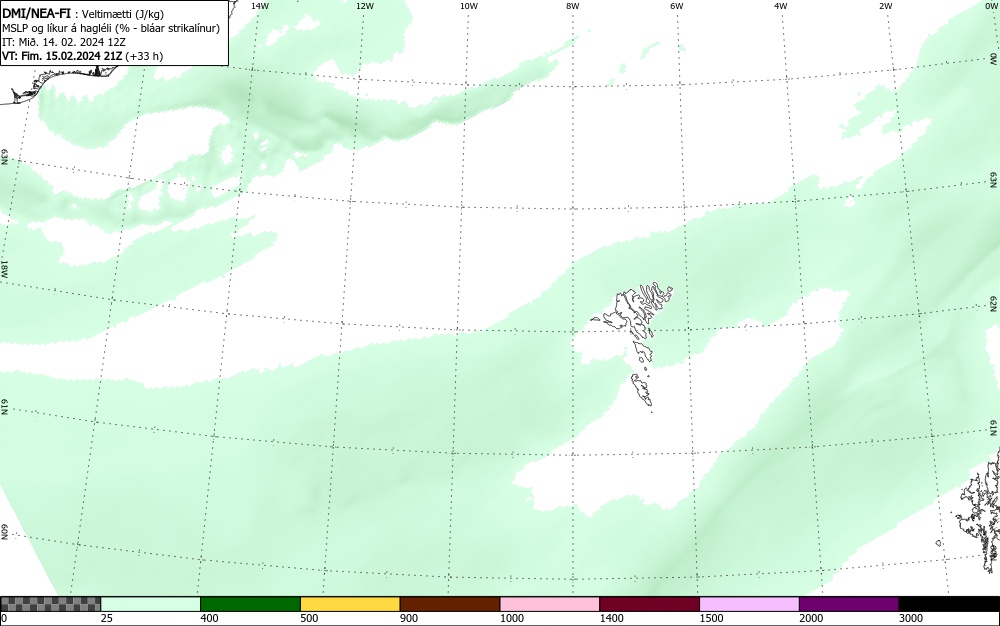Click the light green 25–400 legend swatch
This screenshot has height=626, width=1000.
151,604
